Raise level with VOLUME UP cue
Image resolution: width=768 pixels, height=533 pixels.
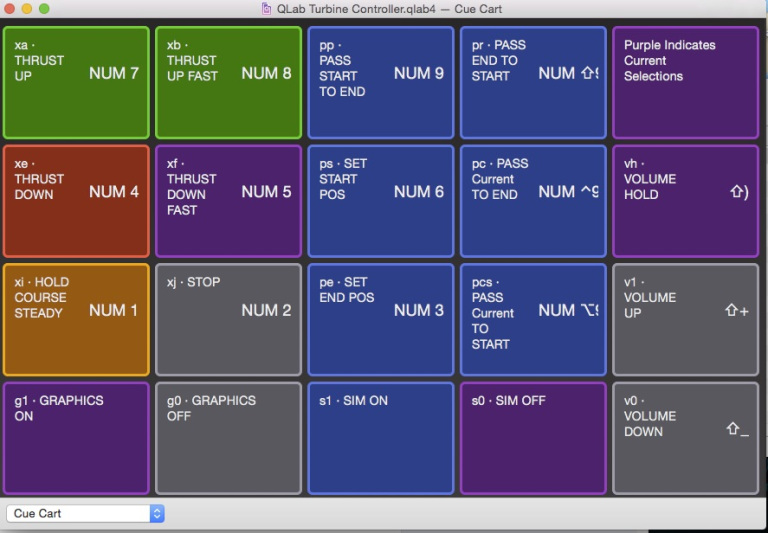click(685, 320)
